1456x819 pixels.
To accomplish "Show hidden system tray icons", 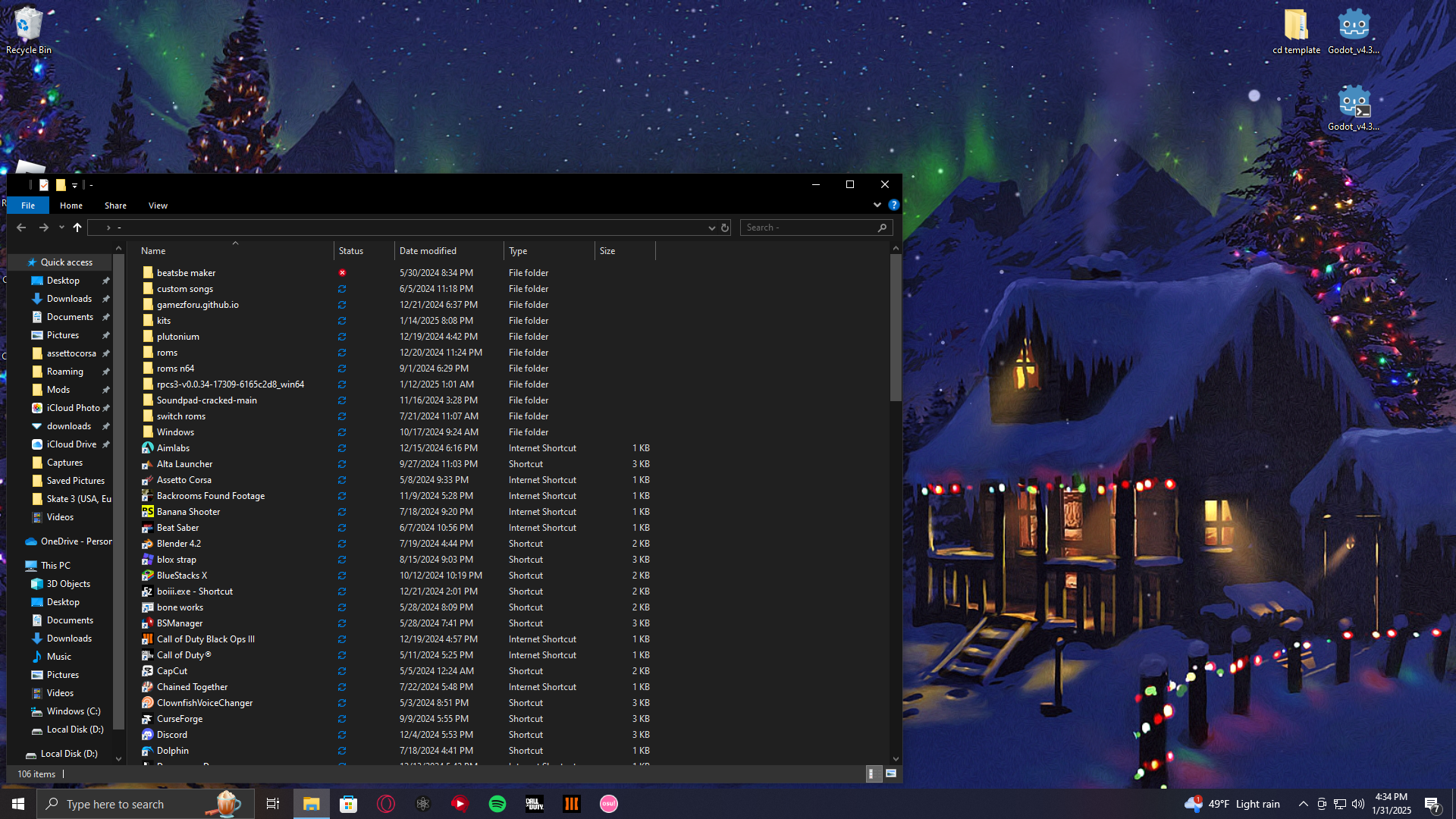I will [x=1303, y=804].
